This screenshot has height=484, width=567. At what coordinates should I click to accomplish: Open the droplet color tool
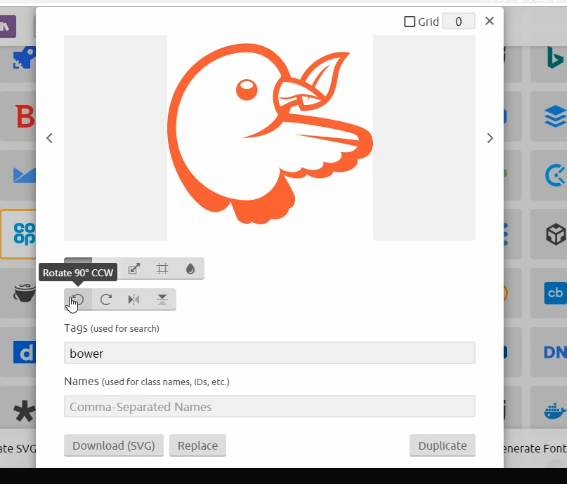point(190,269)
